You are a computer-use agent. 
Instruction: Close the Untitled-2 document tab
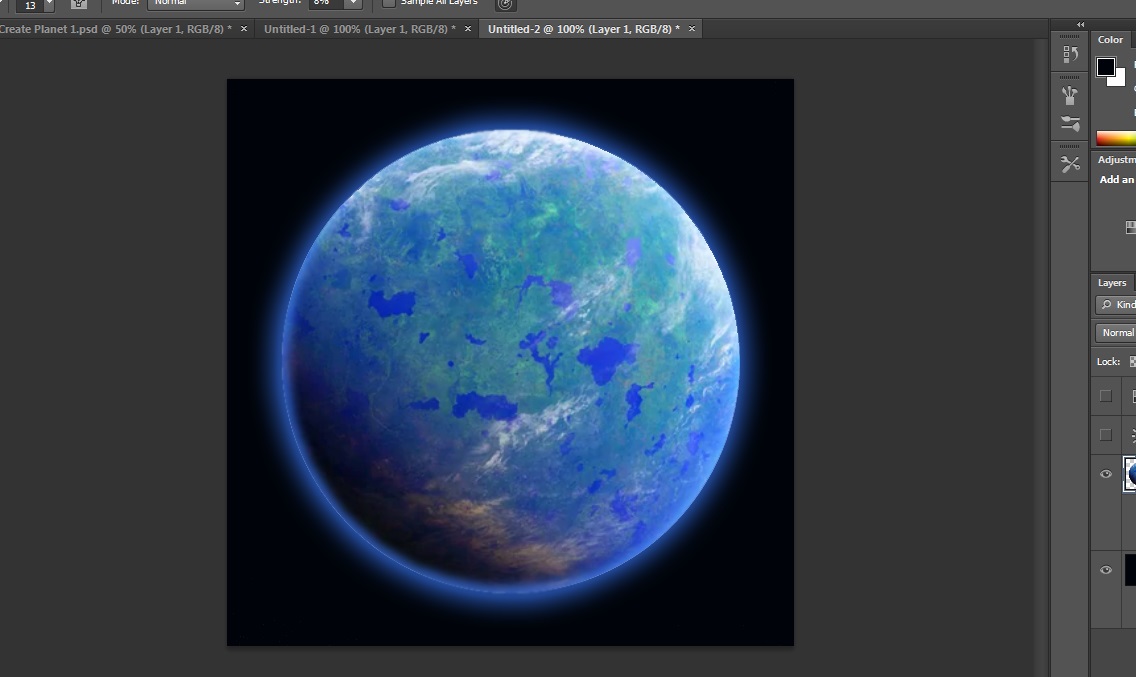pyautogui.click(x=691, y=29)
